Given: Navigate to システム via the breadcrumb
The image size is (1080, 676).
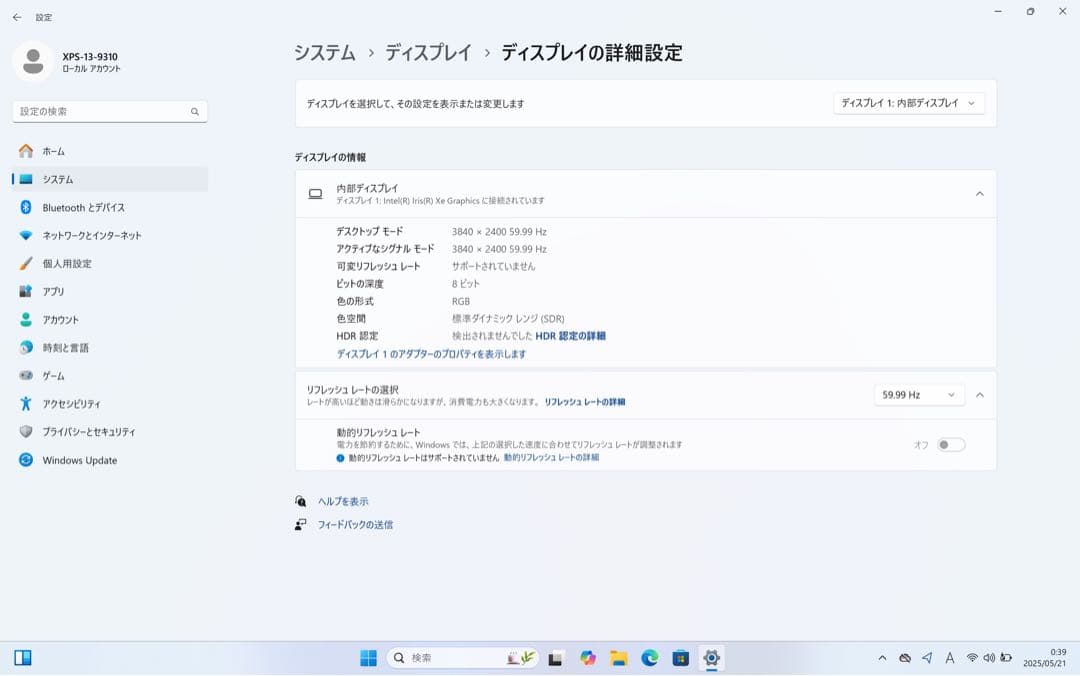Looking at the screenshot, I should 325,53.
